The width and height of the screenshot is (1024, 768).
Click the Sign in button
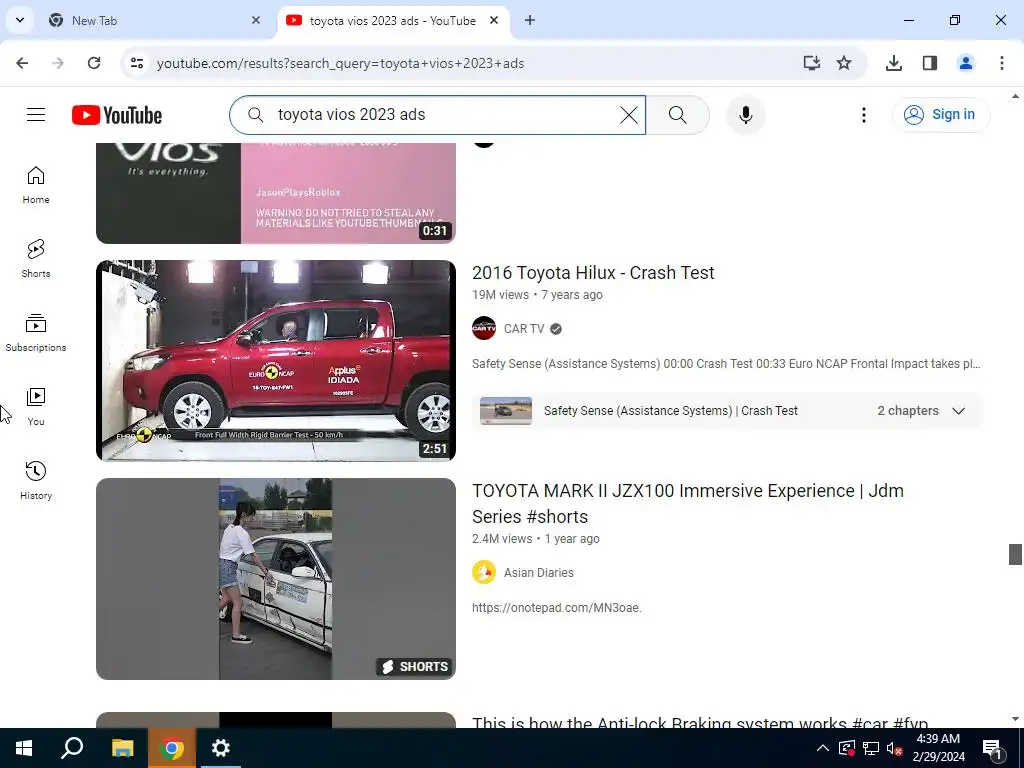(940, 115)
